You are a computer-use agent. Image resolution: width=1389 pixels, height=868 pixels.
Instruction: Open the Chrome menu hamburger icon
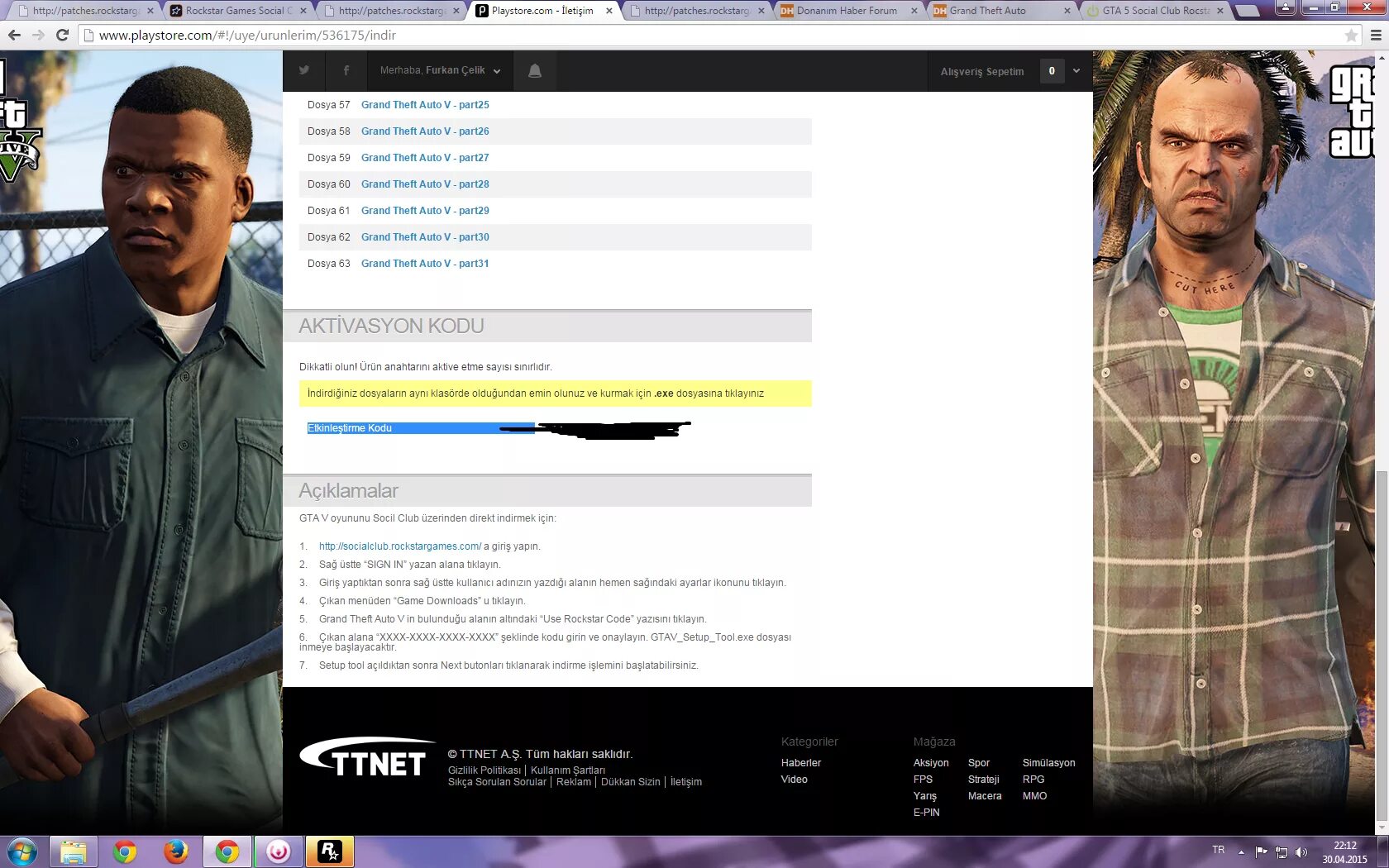click(1376, 36)
